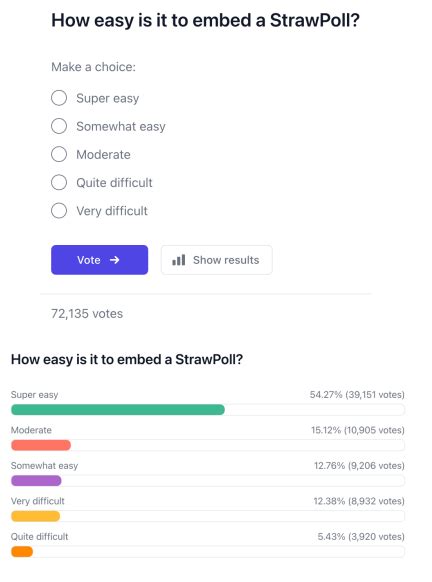
Task: Click the 5.43% (3,920 votes) result text
Action: (x=361, y=536)
